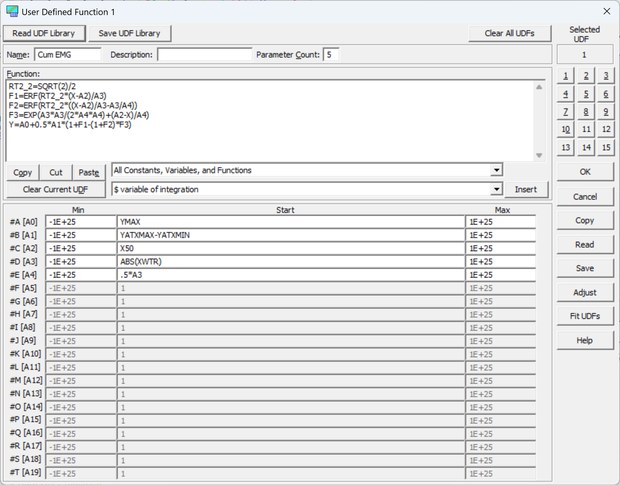Select UDF number 10
The height and width of the screenshot is (485, 620).
(565, 129)
